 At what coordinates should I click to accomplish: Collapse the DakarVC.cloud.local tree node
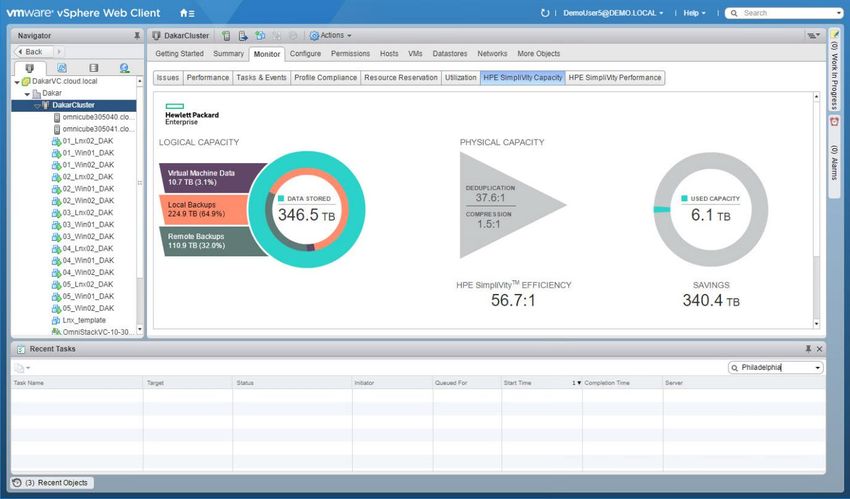(17, 82)
